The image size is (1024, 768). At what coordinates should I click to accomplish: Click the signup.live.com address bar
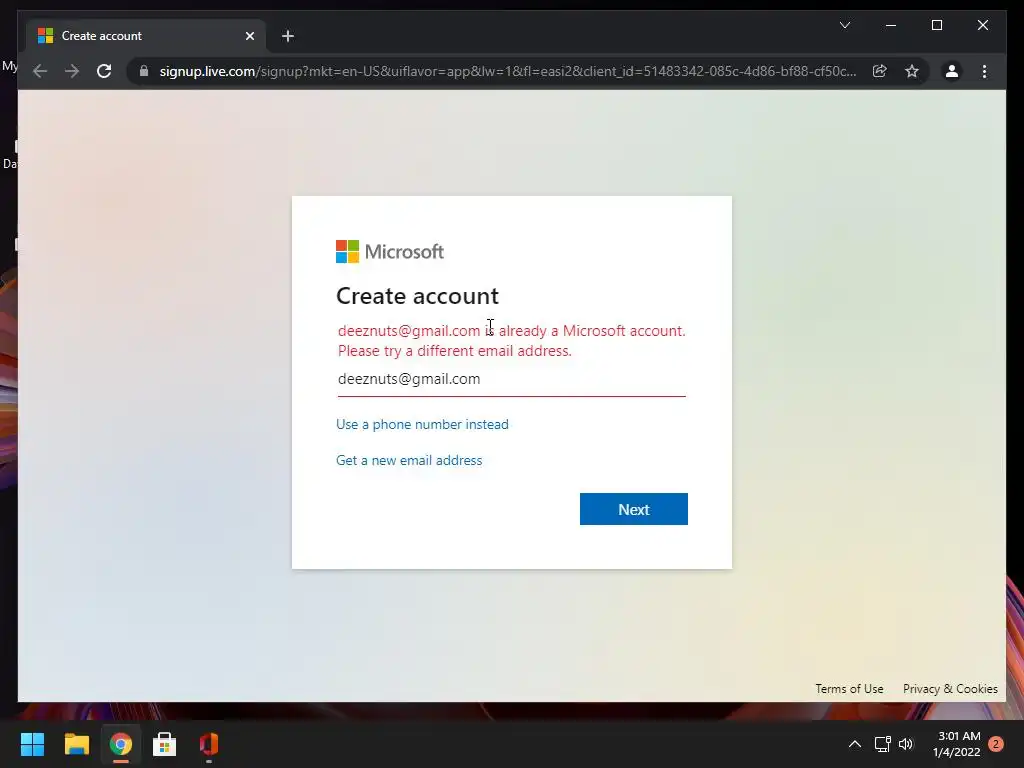click(x=507, y=71)
